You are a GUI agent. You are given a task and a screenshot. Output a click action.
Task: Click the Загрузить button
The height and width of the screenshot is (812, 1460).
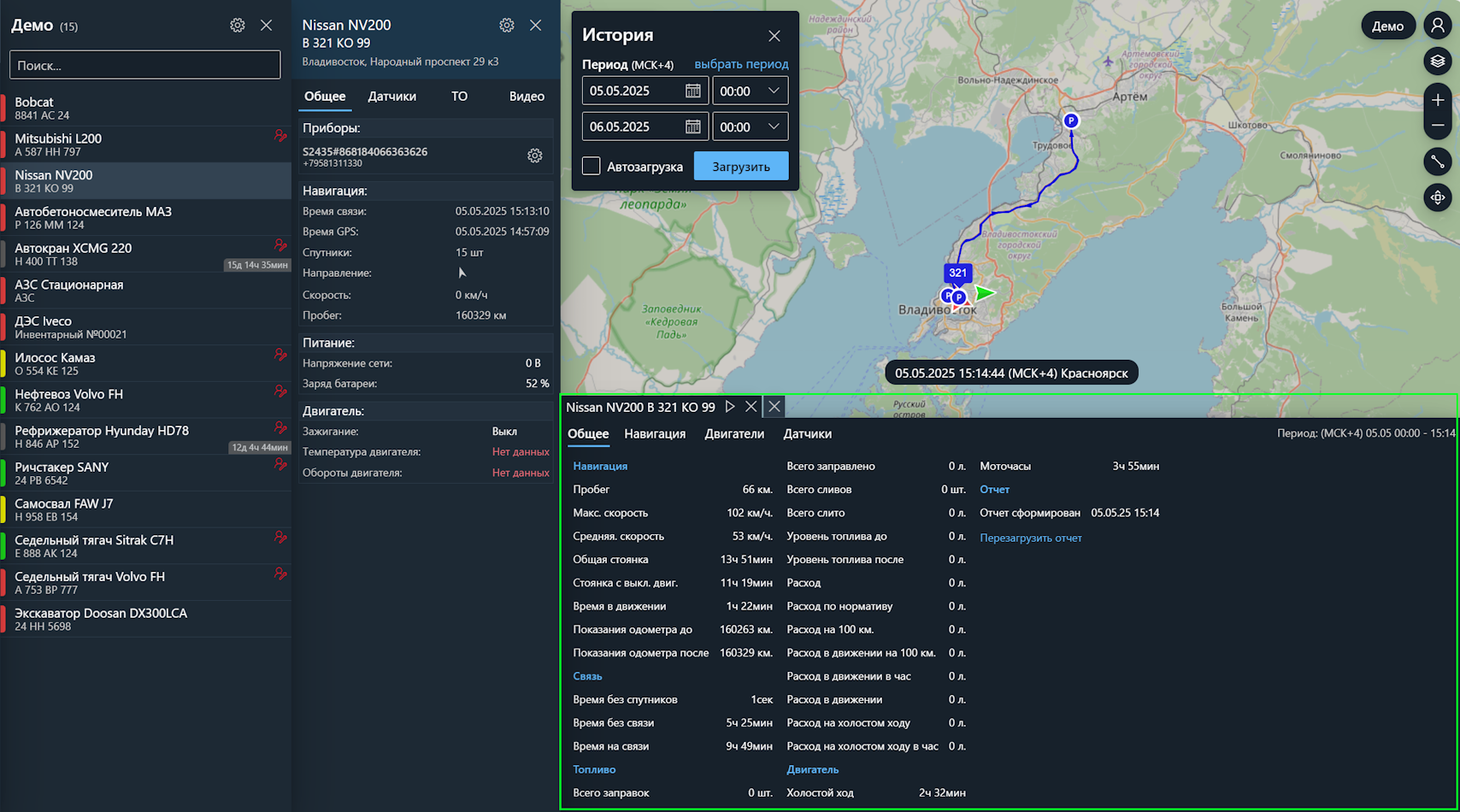[741, 167]
